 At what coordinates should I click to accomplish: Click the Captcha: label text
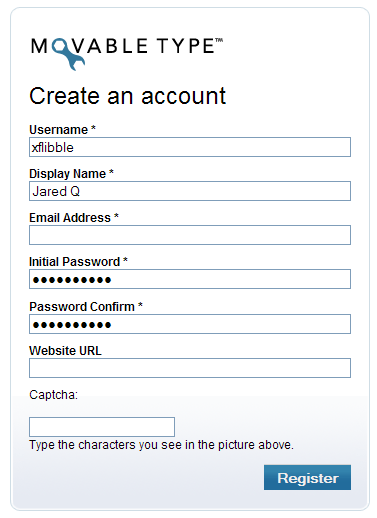(x=54, y=395)
